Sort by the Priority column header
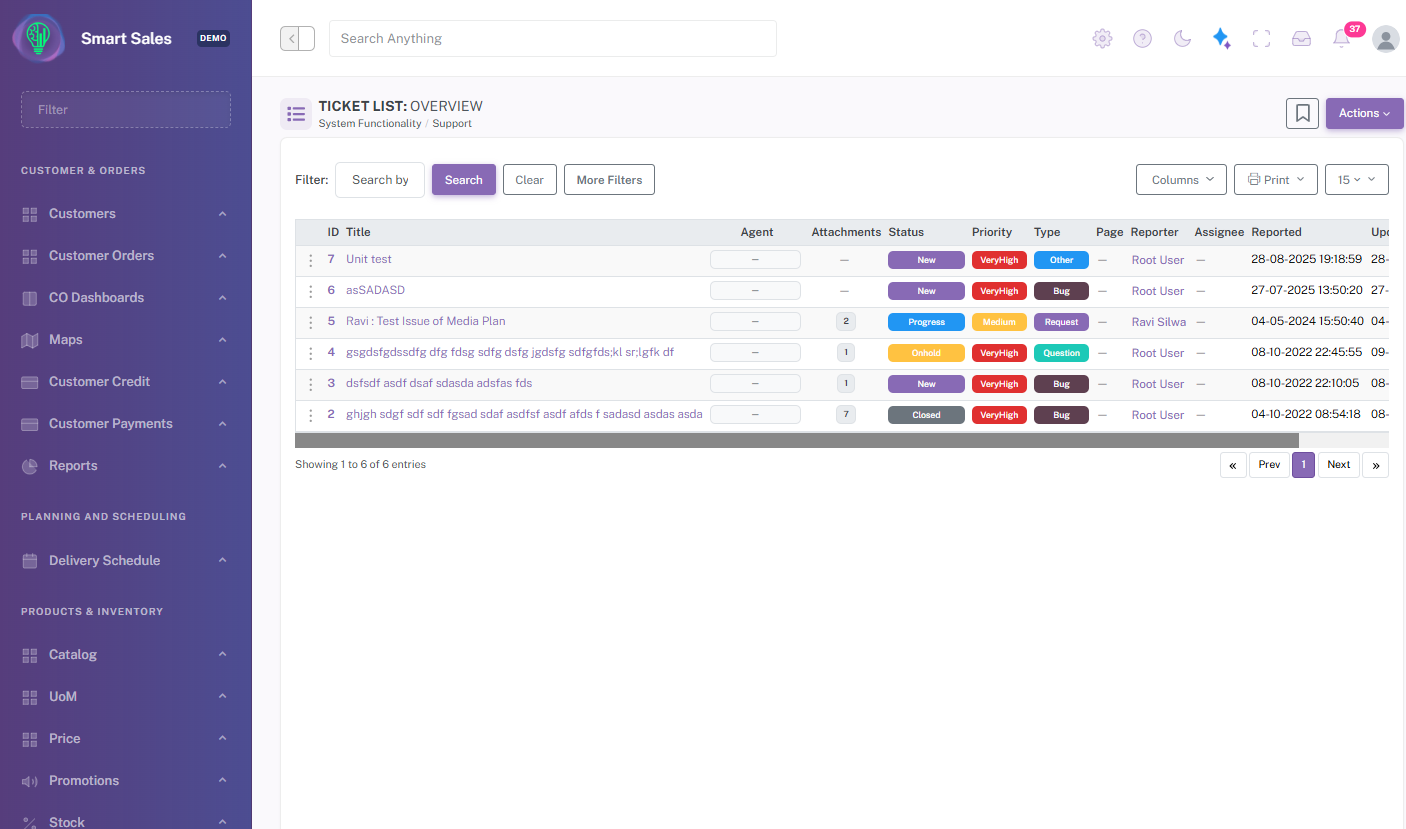 tap(992, 232)
